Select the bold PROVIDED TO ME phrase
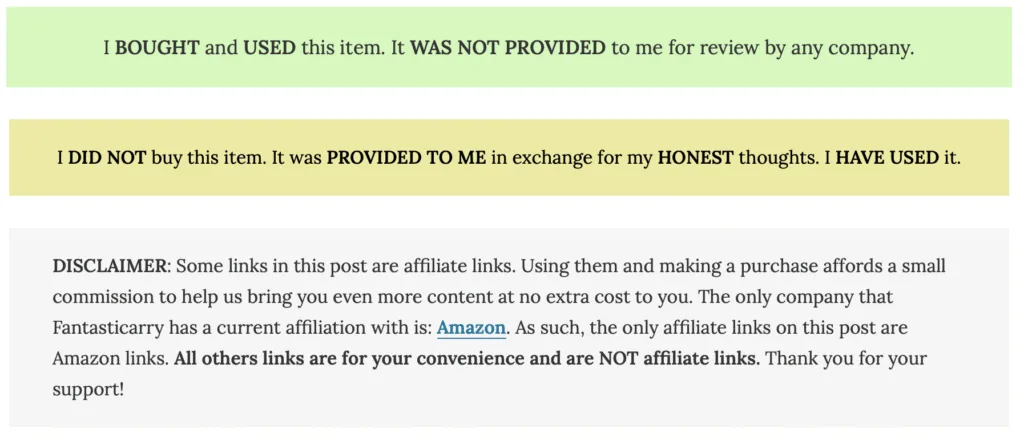Screen dimensions: 1024x437 pos(406,157)
